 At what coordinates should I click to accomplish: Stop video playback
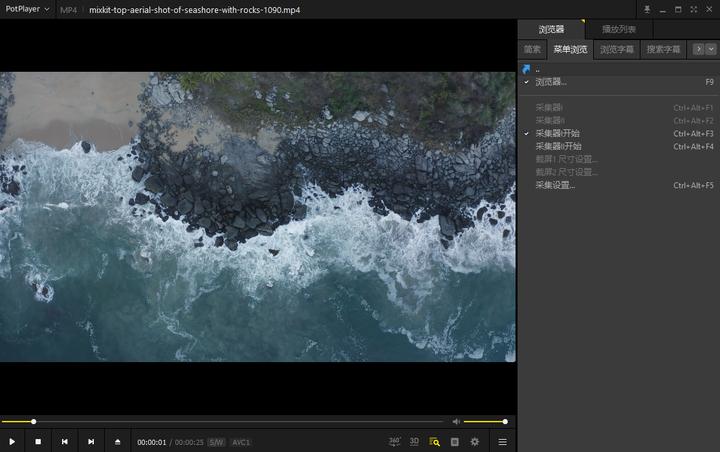click(38, 441)
